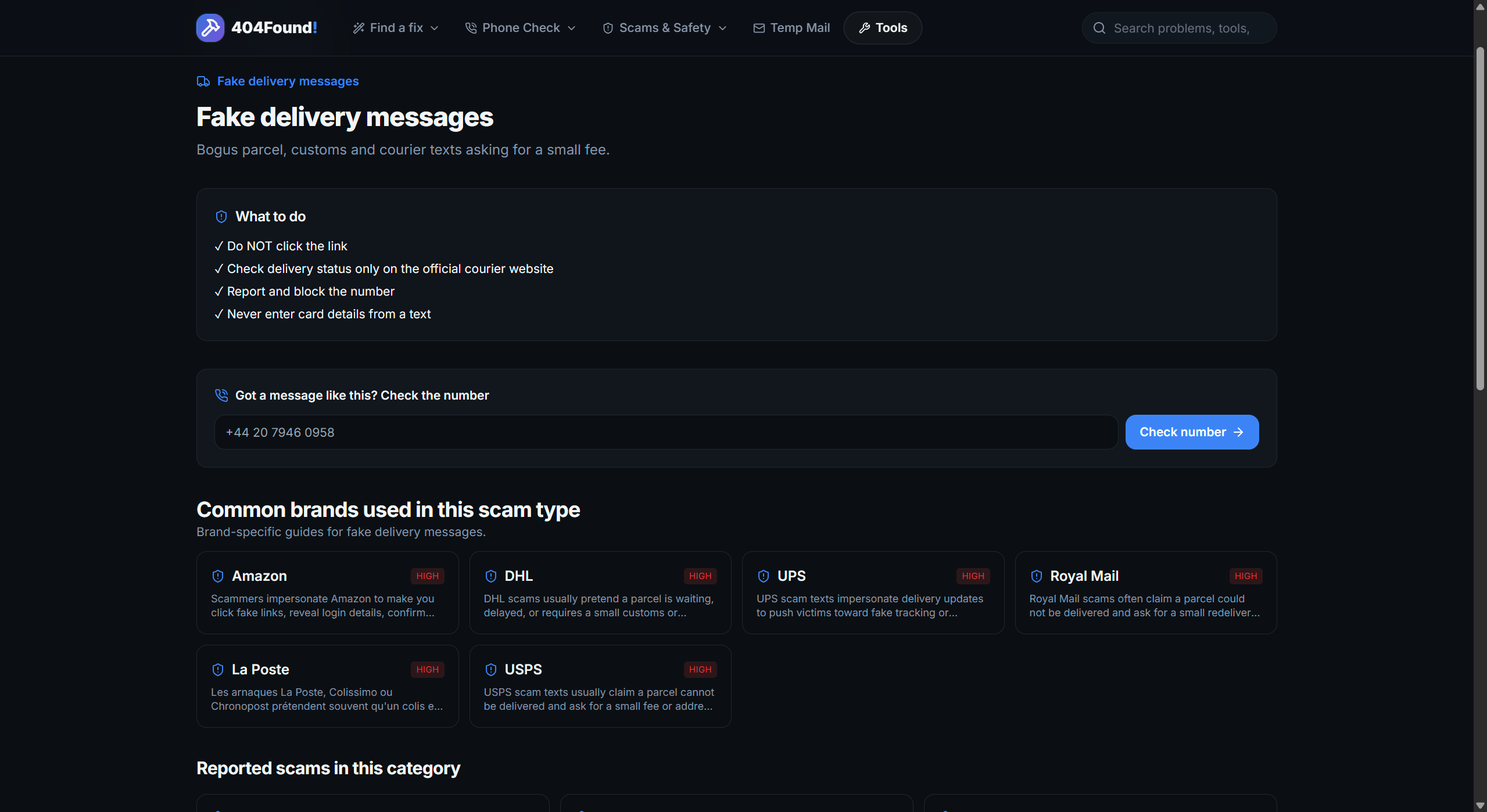Image resolution: width=1487 pixels, height=812 pixels.
Task: Click the 404Found! site name
Action: [x=274, y=28]
